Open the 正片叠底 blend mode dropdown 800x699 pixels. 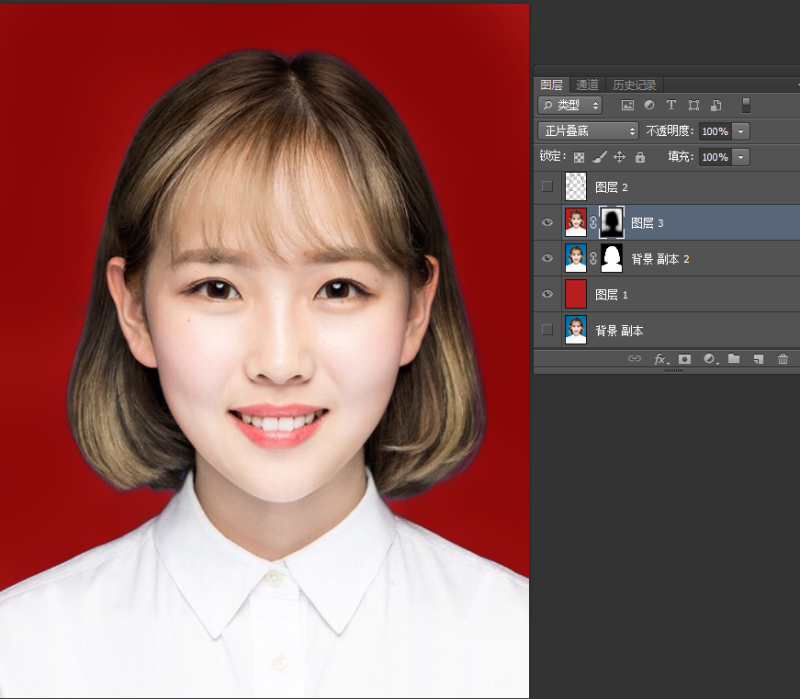588,131
